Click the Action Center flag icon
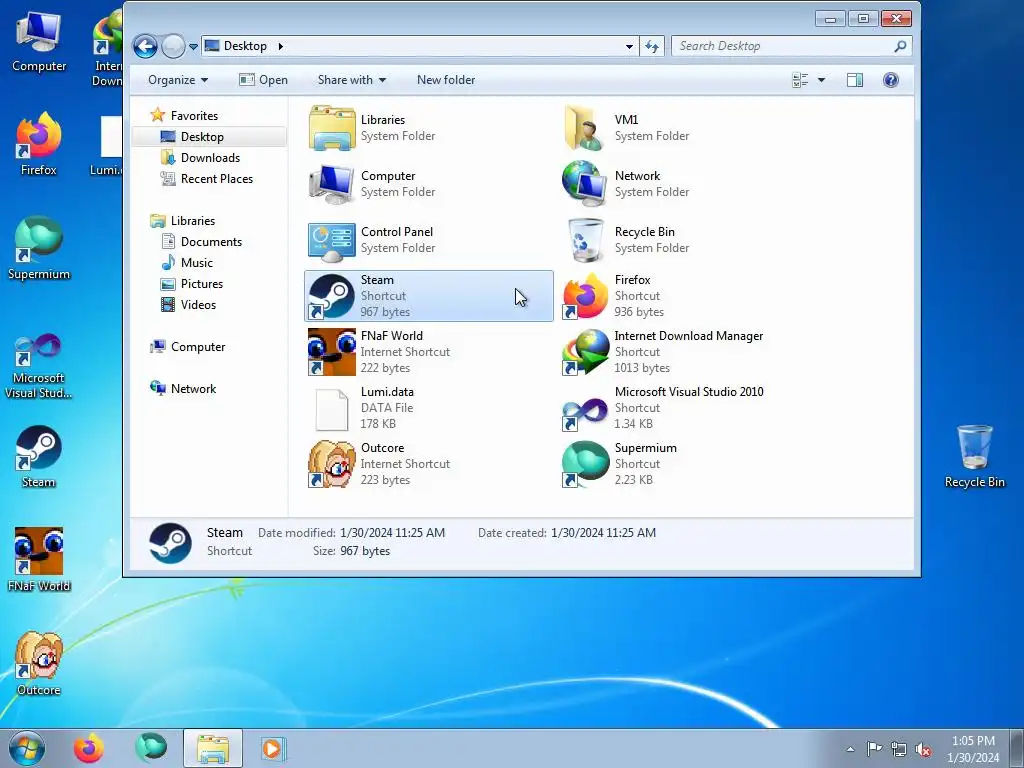This screenshot has height=768, width=1024. [874, 748]
